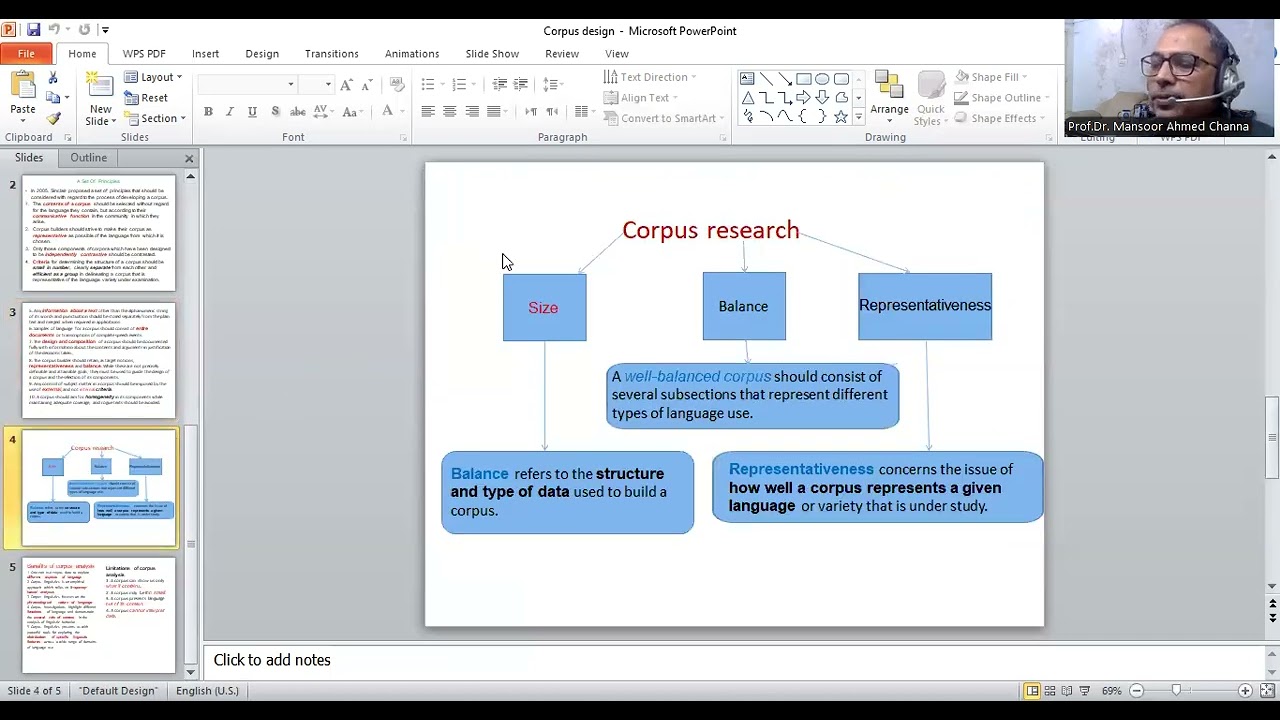The height and width of the screenshot is (720, 1280).
Task: Toggle Text Shadow formatting
Action: pyautogui.click(x=275, y=112)
